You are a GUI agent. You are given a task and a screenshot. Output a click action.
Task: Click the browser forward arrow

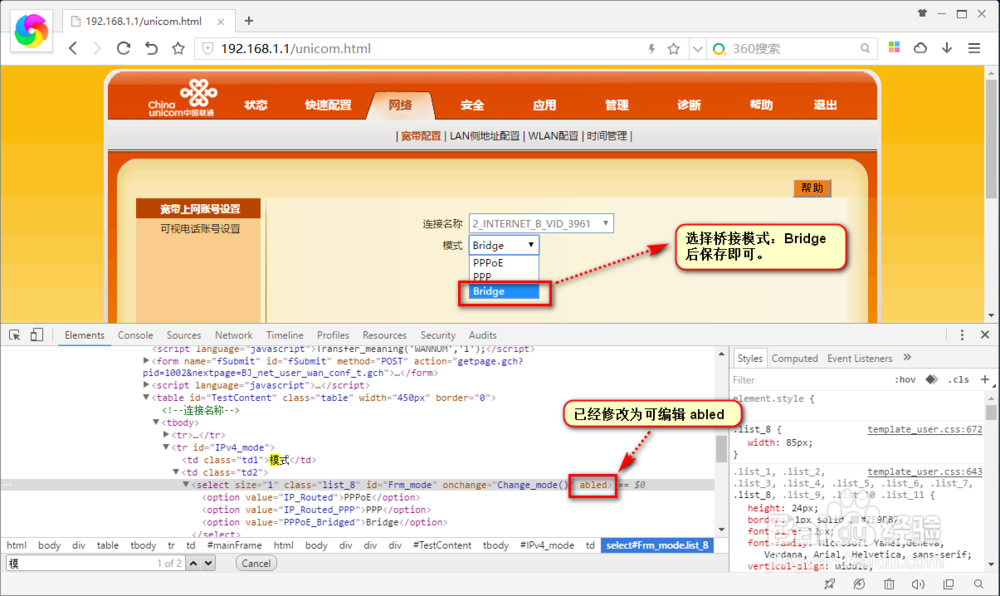pos(97,48)
